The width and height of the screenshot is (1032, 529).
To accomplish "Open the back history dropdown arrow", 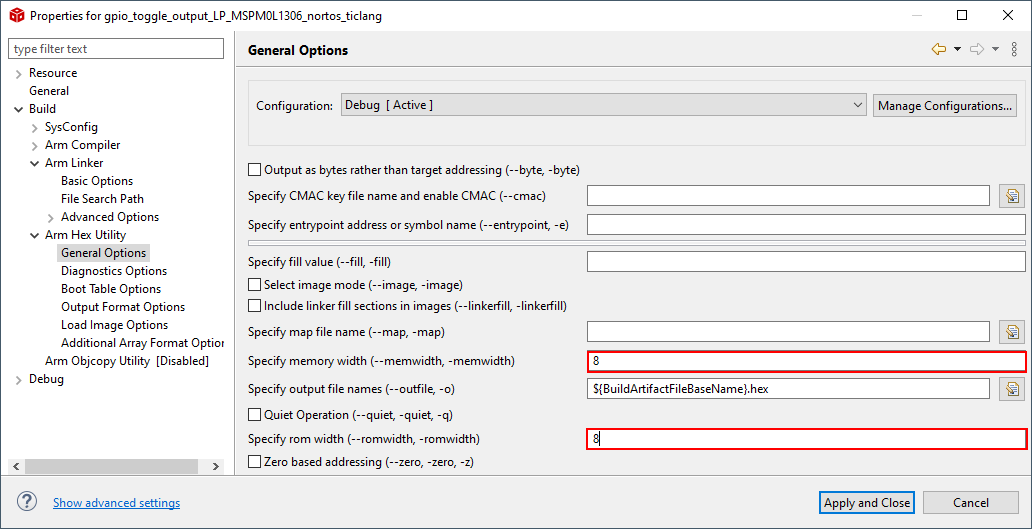I will click(x=957, y=49).
